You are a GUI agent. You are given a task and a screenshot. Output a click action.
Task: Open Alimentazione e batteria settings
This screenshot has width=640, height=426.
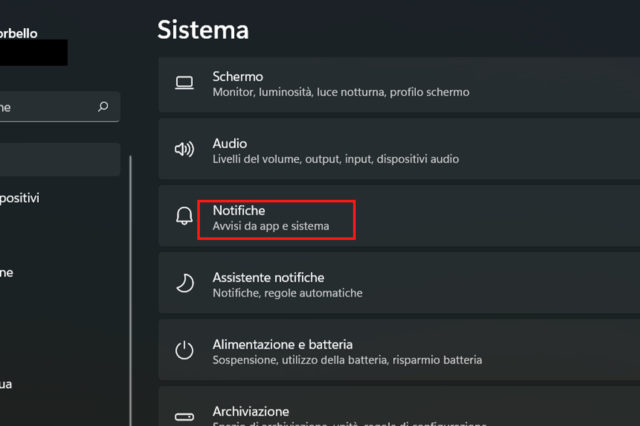click(400, 350)
